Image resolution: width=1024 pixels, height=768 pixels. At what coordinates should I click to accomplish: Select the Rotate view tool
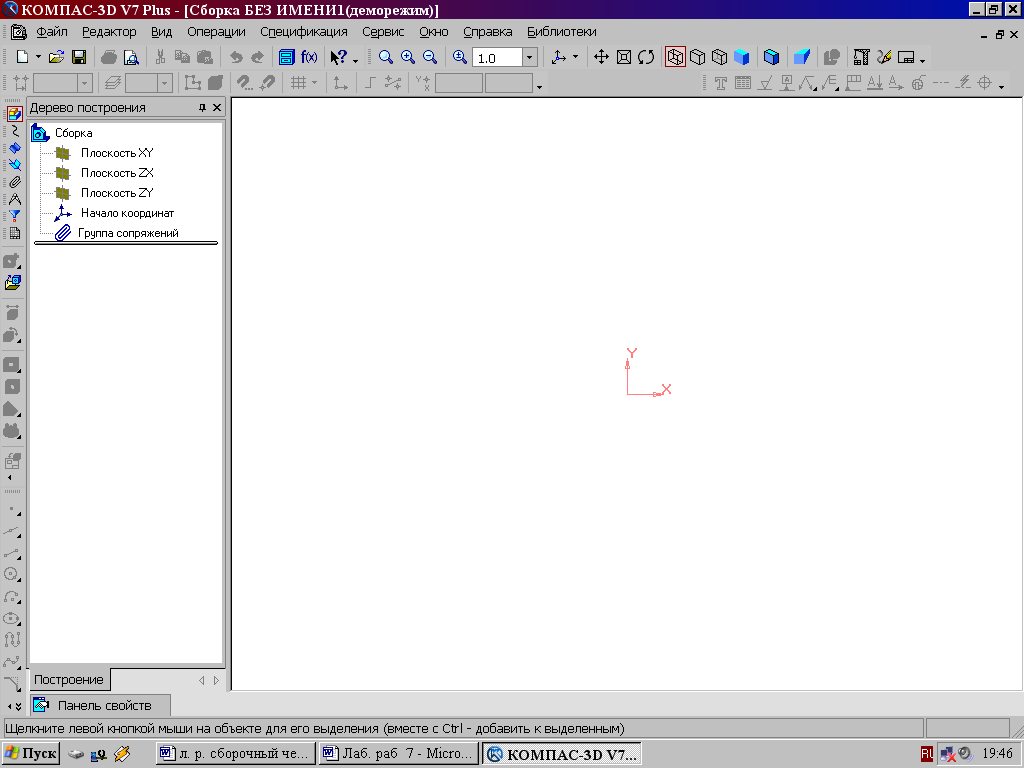[646, 57]
